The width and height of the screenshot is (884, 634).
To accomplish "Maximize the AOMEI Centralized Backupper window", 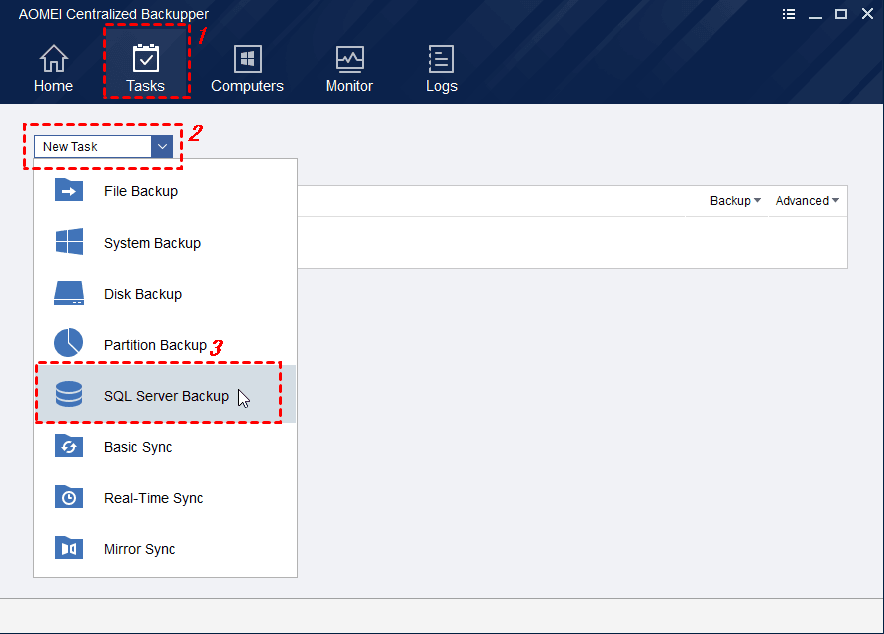I will pyautogui.click(x=841, y=14).
